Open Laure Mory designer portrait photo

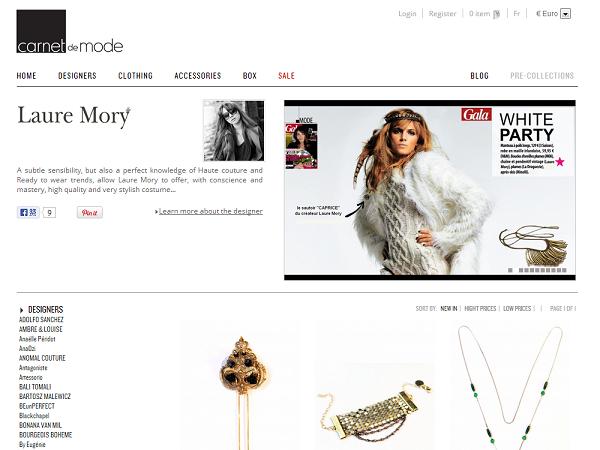point(234,130)
